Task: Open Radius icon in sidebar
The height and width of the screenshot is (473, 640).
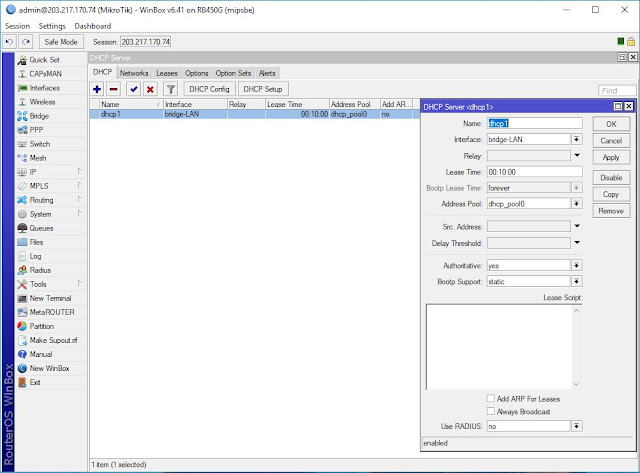Action: pos(22,270)
